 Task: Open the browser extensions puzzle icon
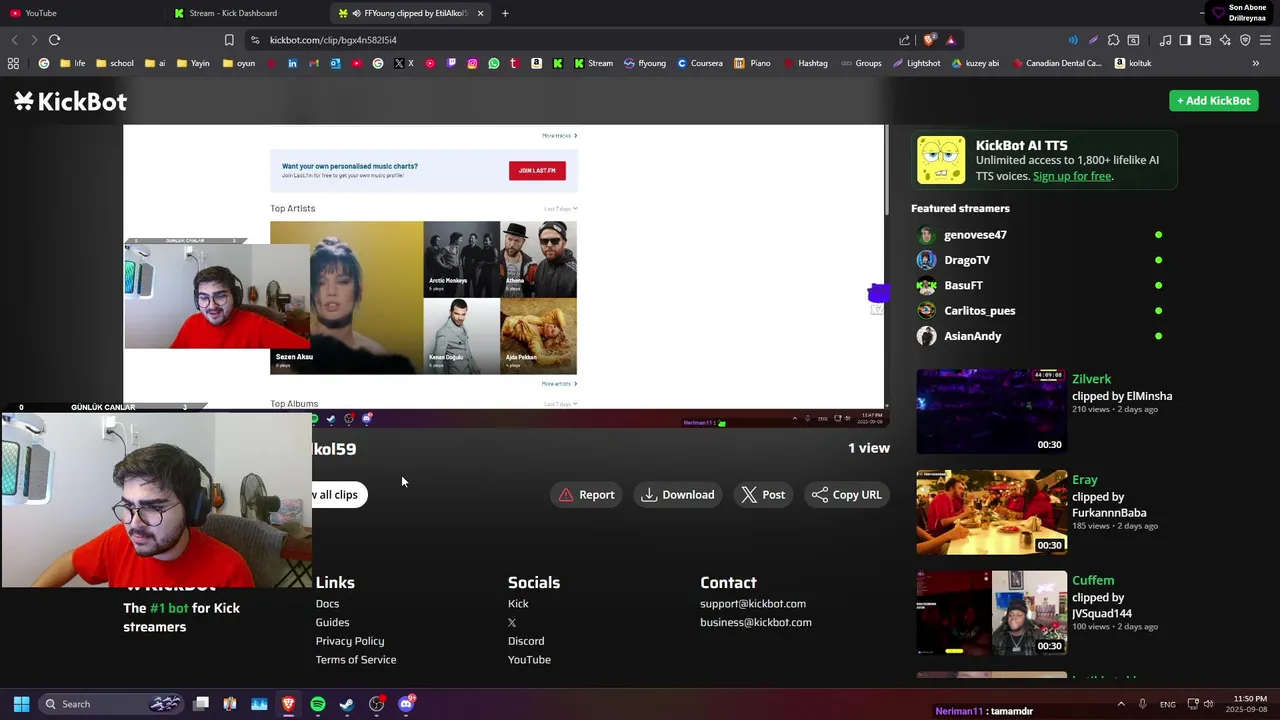[1113, 40]
